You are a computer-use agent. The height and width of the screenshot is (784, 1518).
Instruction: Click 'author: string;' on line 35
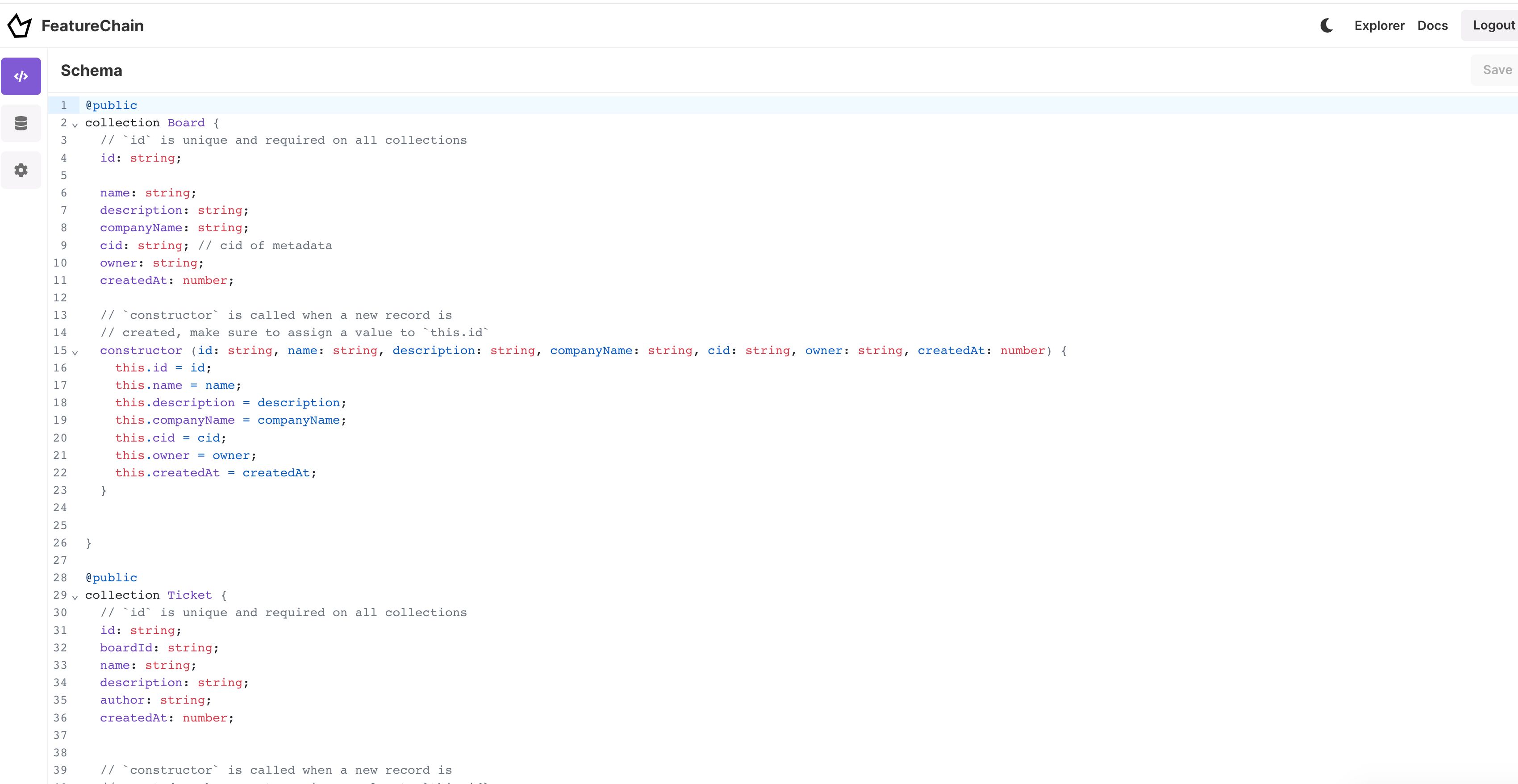(155, 701)
